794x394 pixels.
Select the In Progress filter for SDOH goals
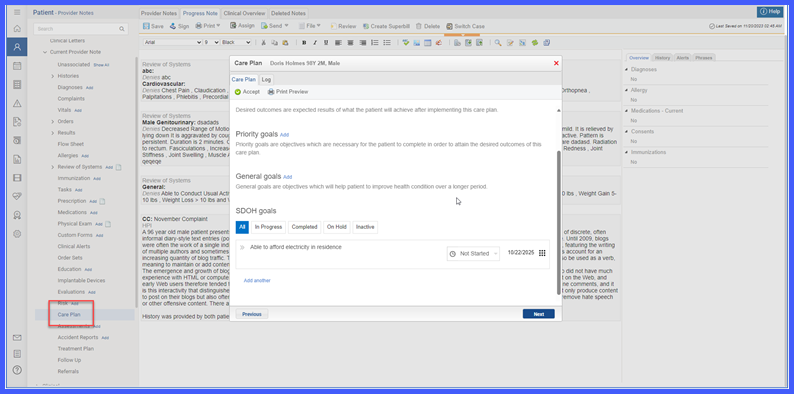pyautogui.click(x=268, y=227)
